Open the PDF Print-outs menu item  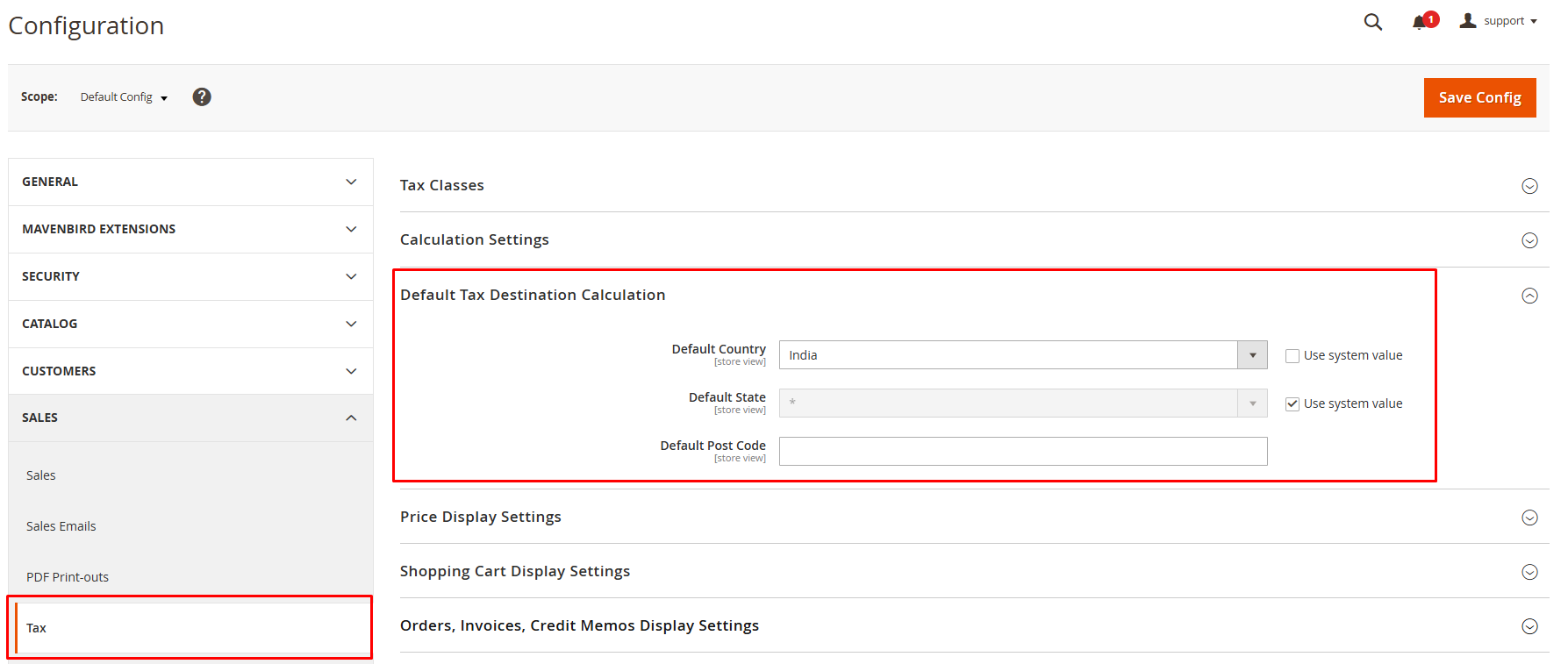(x=68, y=577)
